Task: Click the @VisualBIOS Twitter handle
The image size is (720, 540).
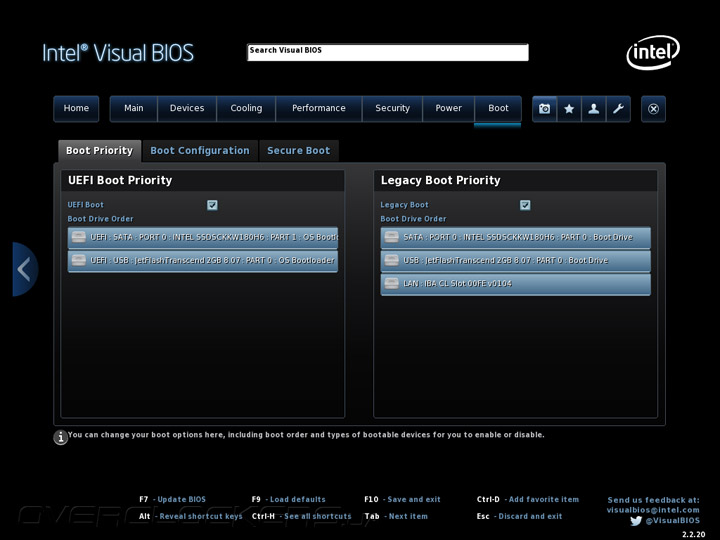Action: 673,521
